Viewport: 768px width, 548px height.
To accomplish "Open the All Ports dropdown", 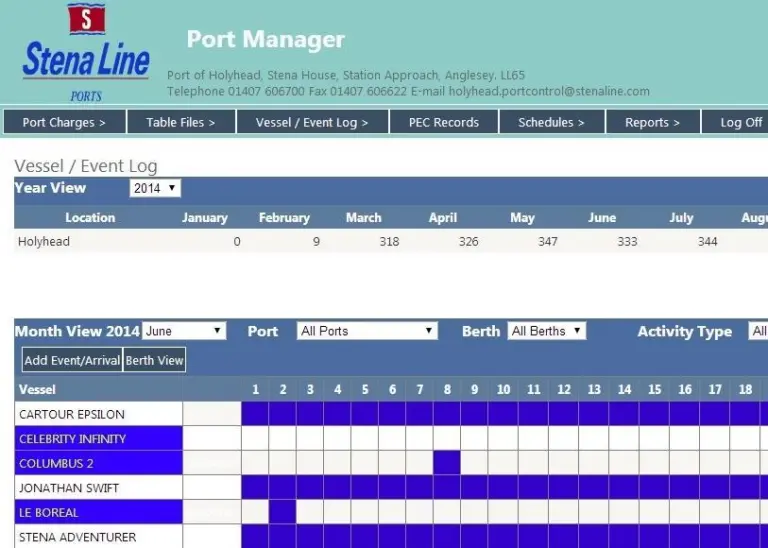I will click(367, 331).
